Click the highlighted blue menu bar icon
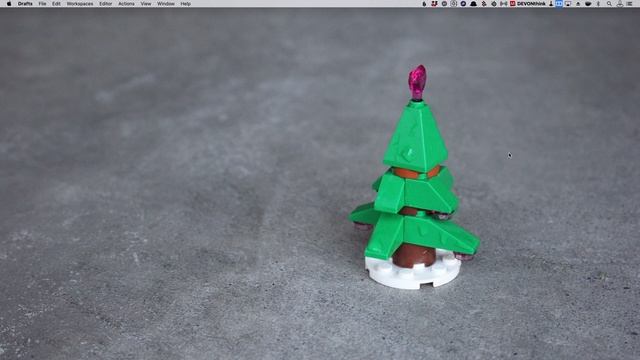Image resolution: width=640 pixels, height=360 pixels. pos(559,4)
